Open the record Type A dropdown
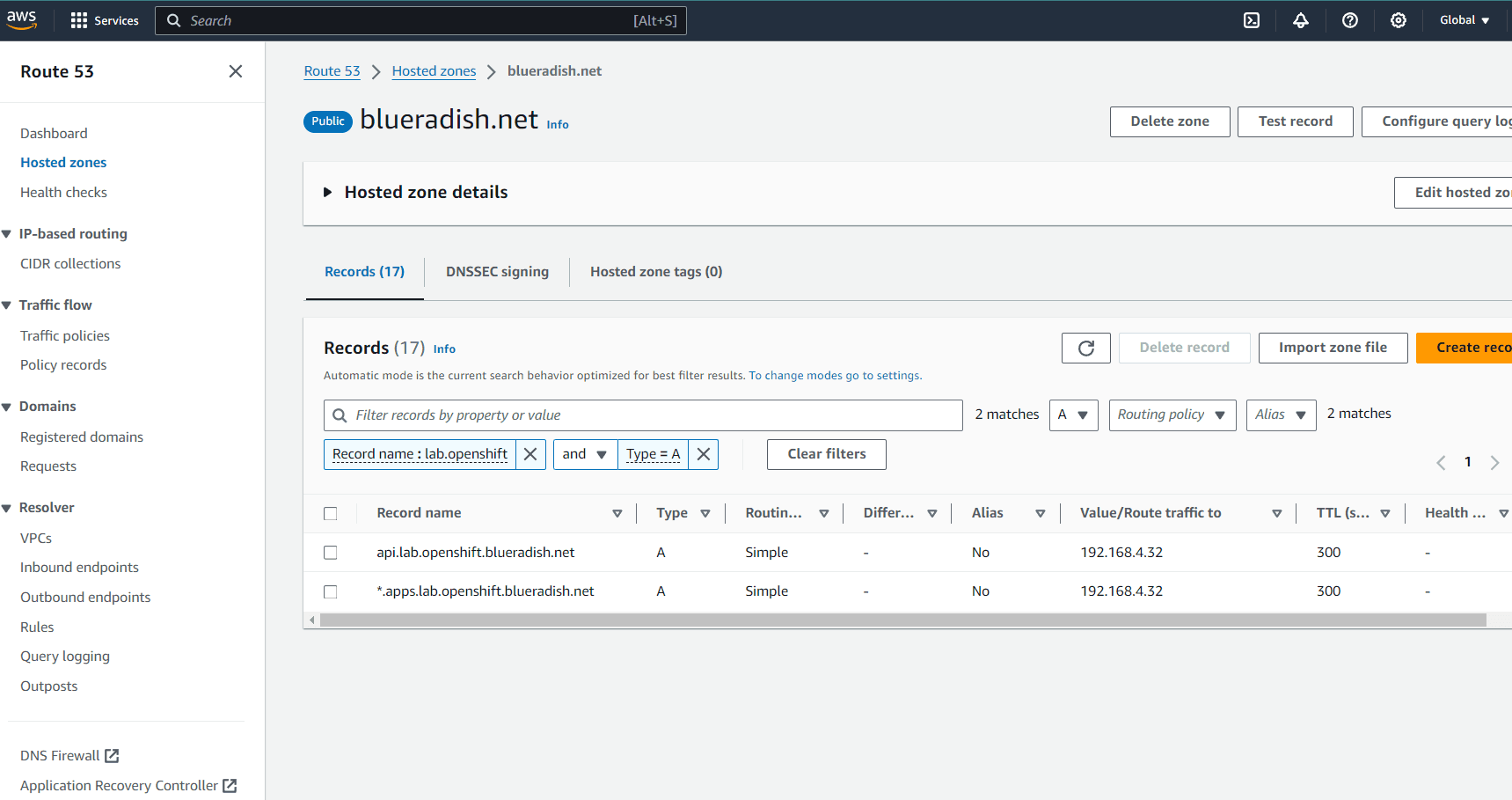The image size is (1512, 800). (x=1073, y=415)
